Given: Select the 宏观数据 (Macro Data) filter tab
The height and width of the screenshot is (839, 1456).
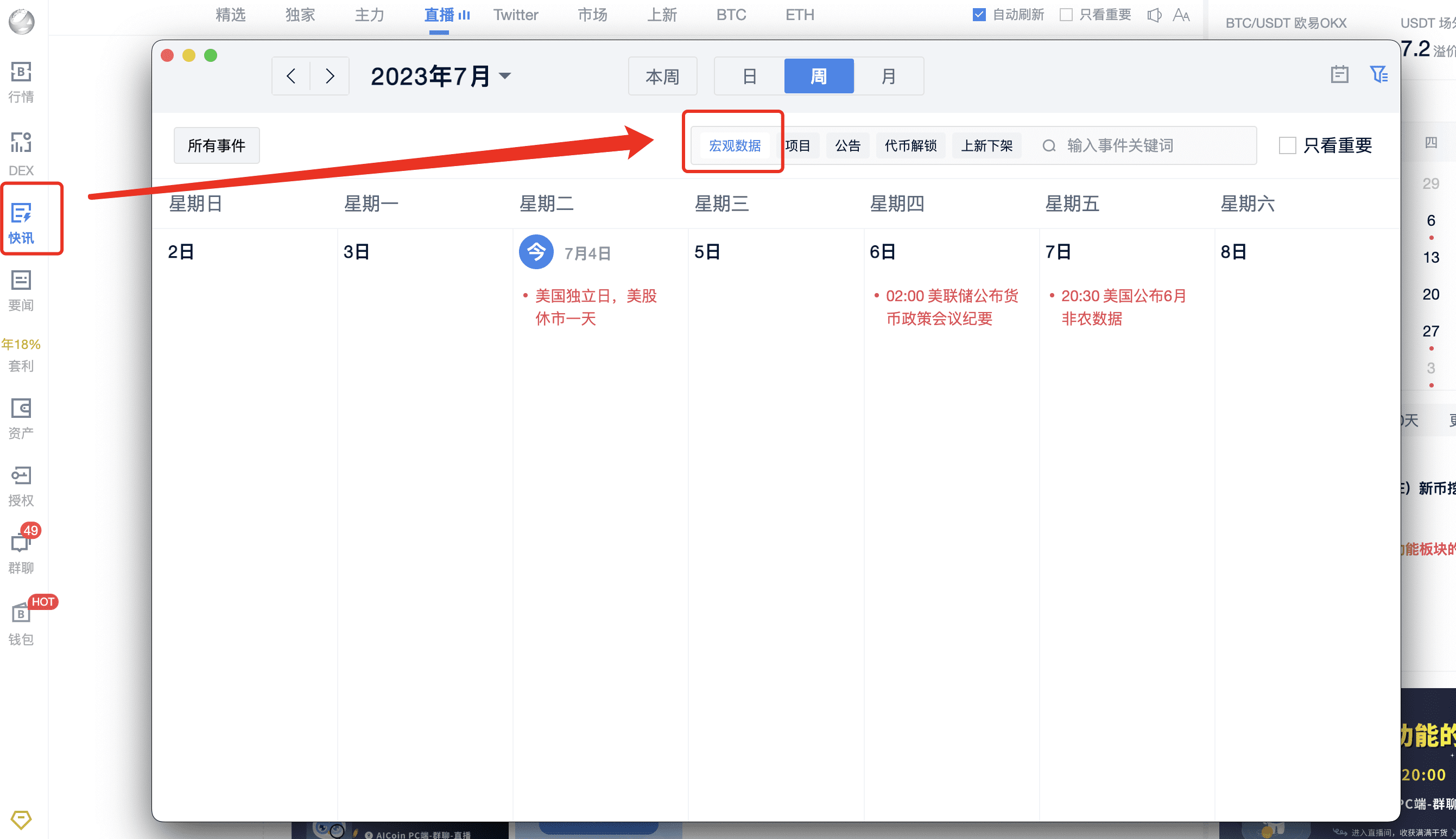Looking at the screenshot, I should 733,144.
